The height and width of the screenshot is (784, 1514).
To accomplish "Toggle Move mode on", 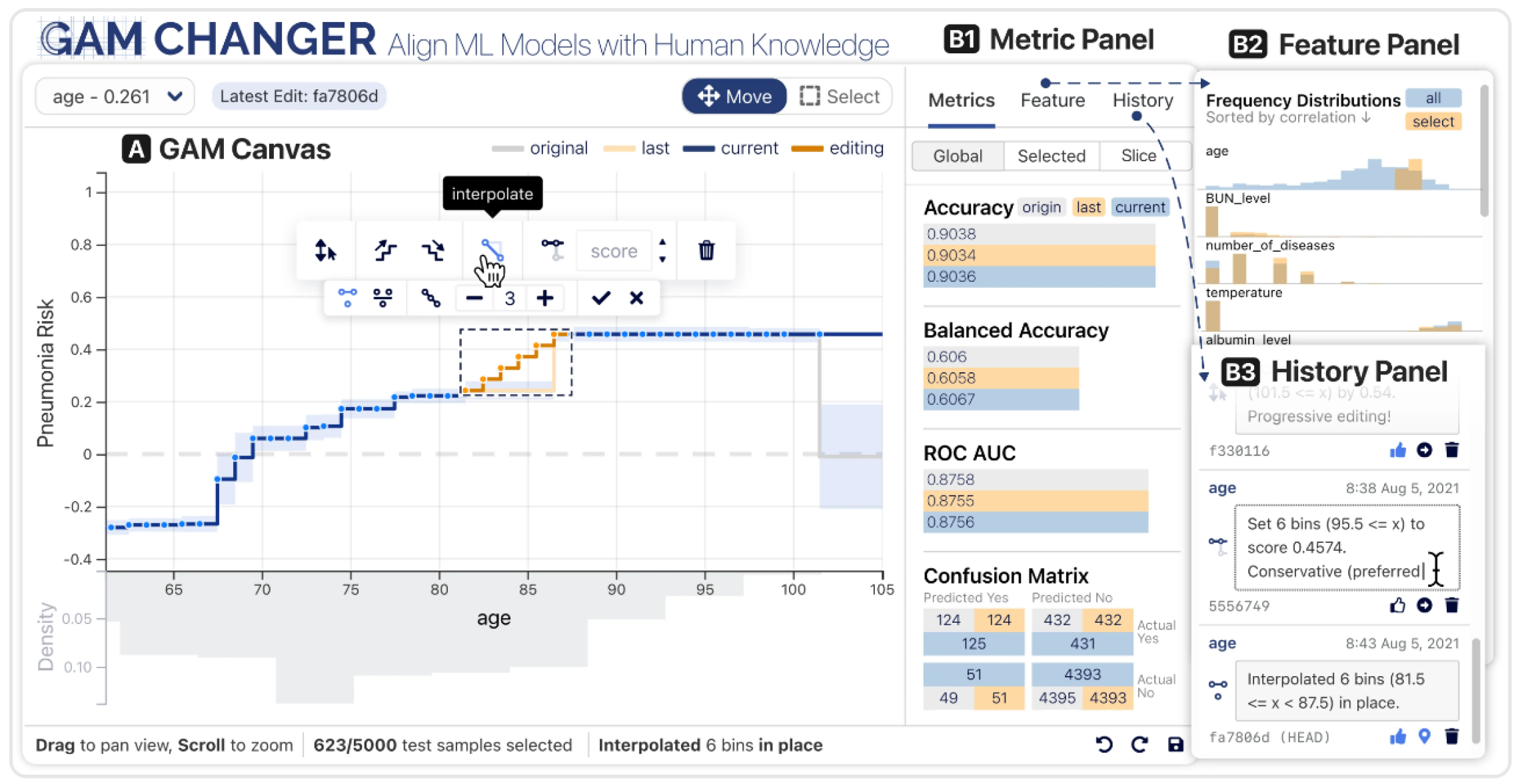I will 734,97.
